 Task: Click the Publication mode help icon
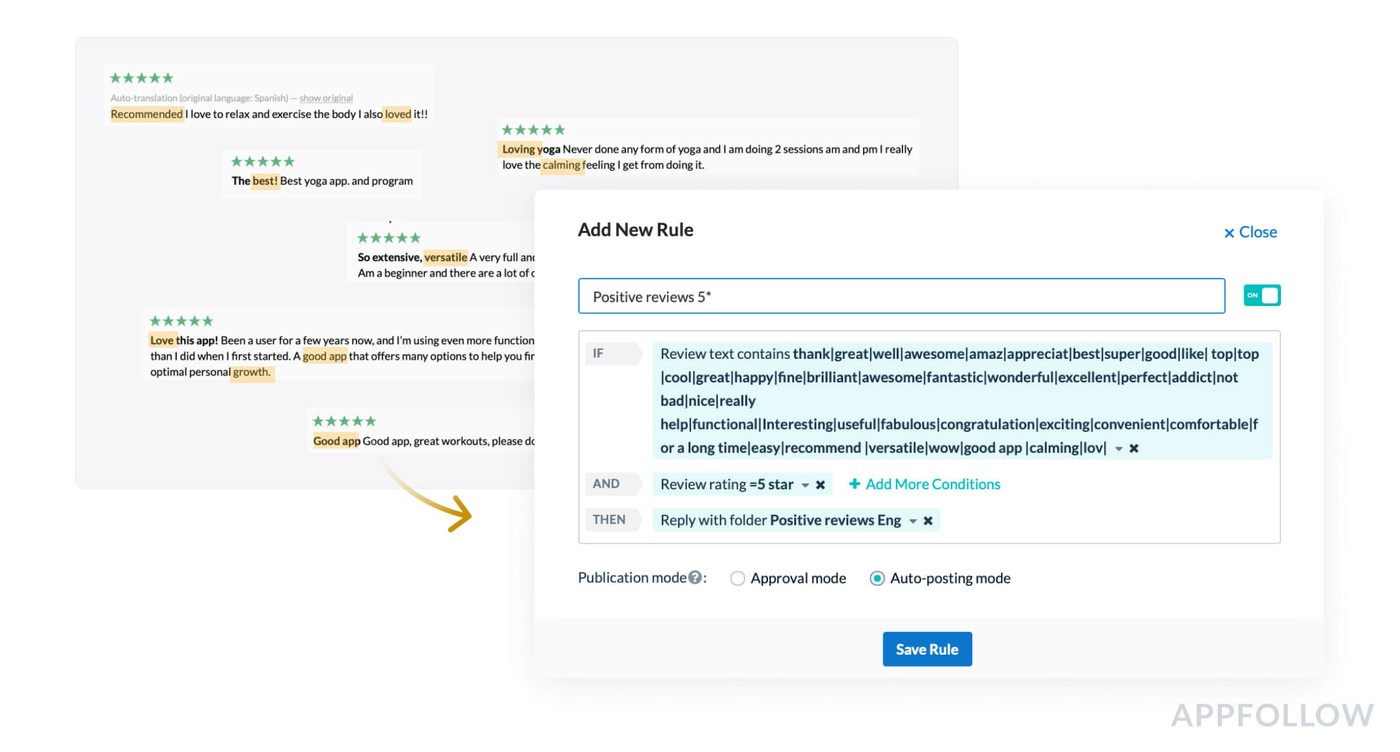click(x=695, y=578)
